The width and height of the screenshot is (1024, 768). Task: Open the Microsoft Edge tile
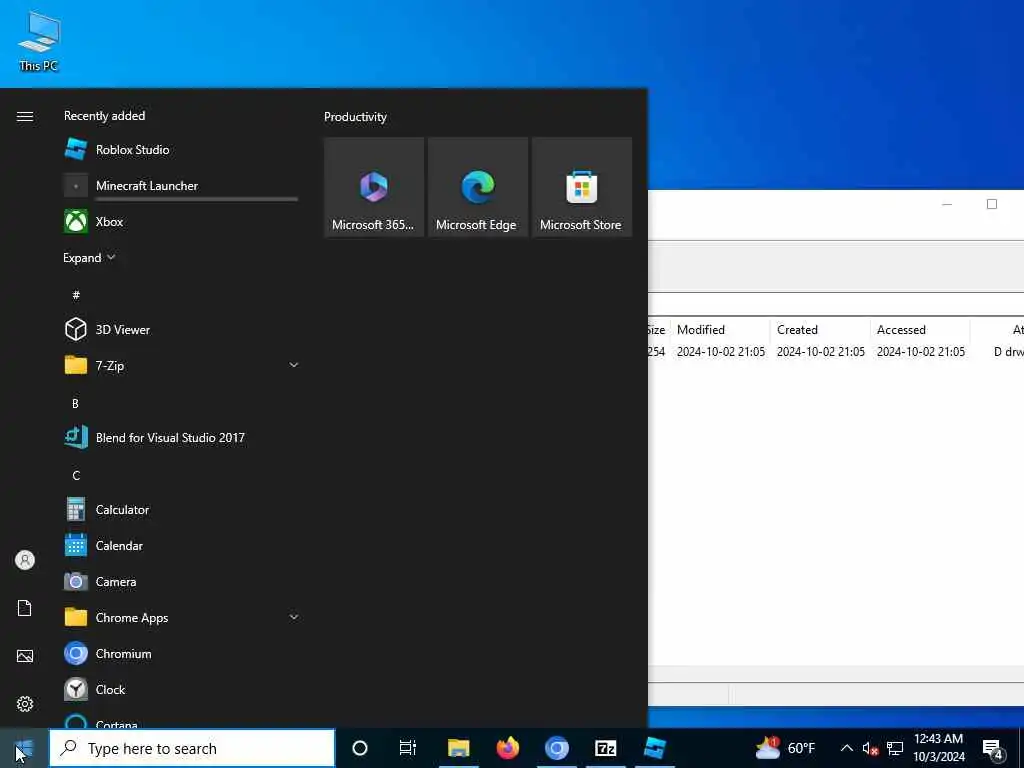[477, 187]
